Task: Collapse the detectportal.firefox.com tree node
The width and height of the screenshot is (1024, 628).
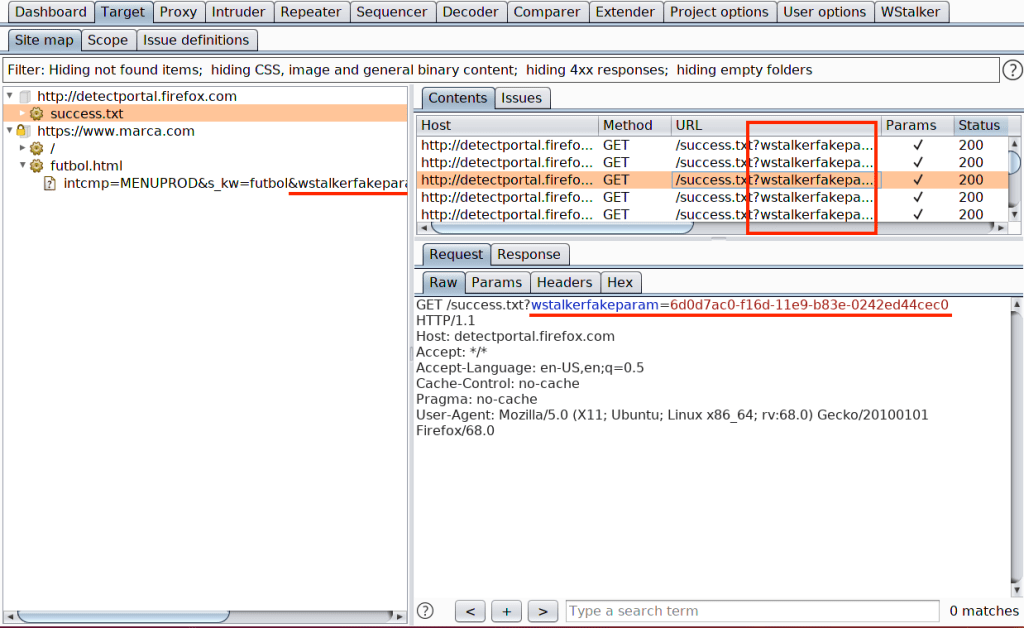Action: 10,97
